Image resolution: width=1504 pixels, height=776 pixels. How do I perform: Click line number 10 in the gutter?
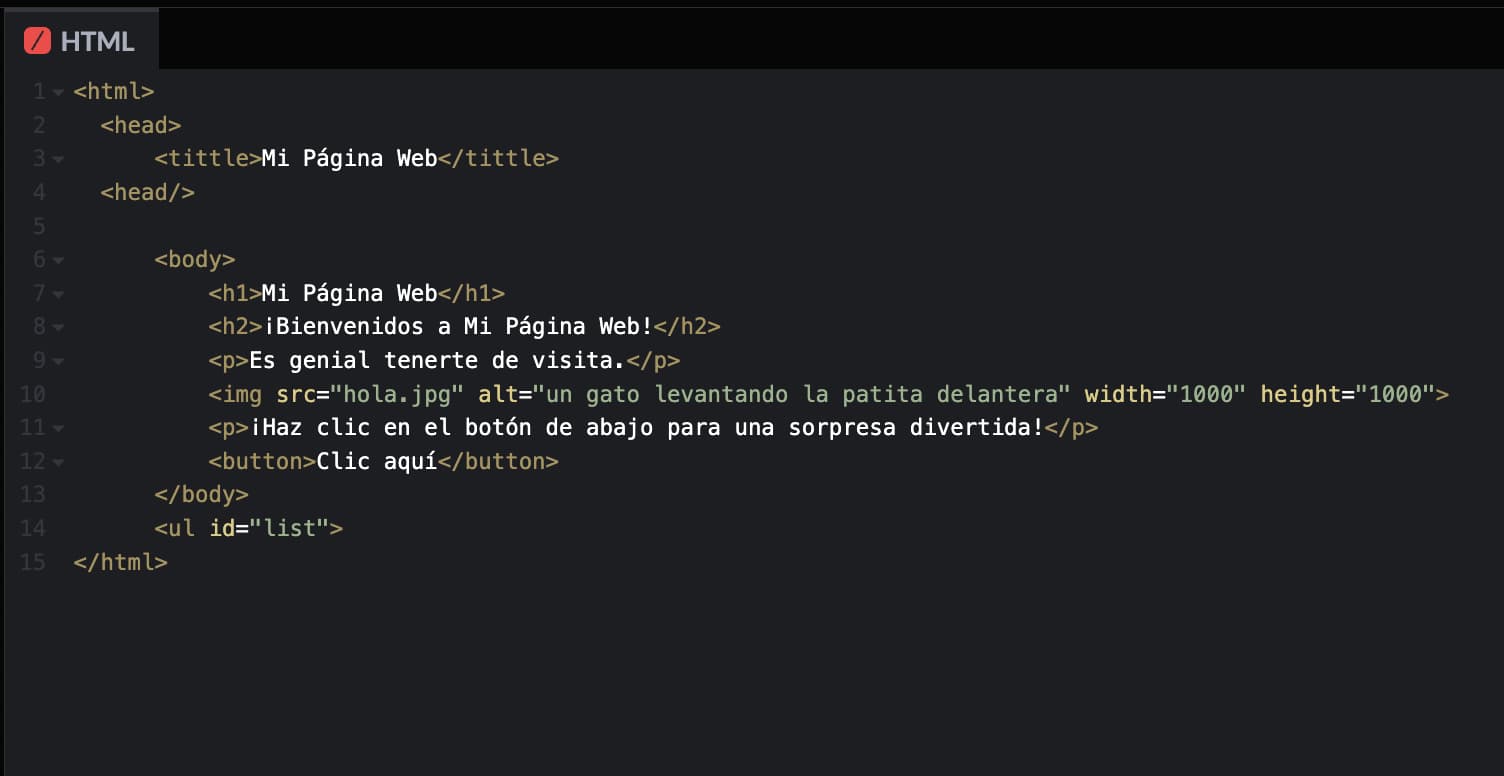[x=33, y=394]
